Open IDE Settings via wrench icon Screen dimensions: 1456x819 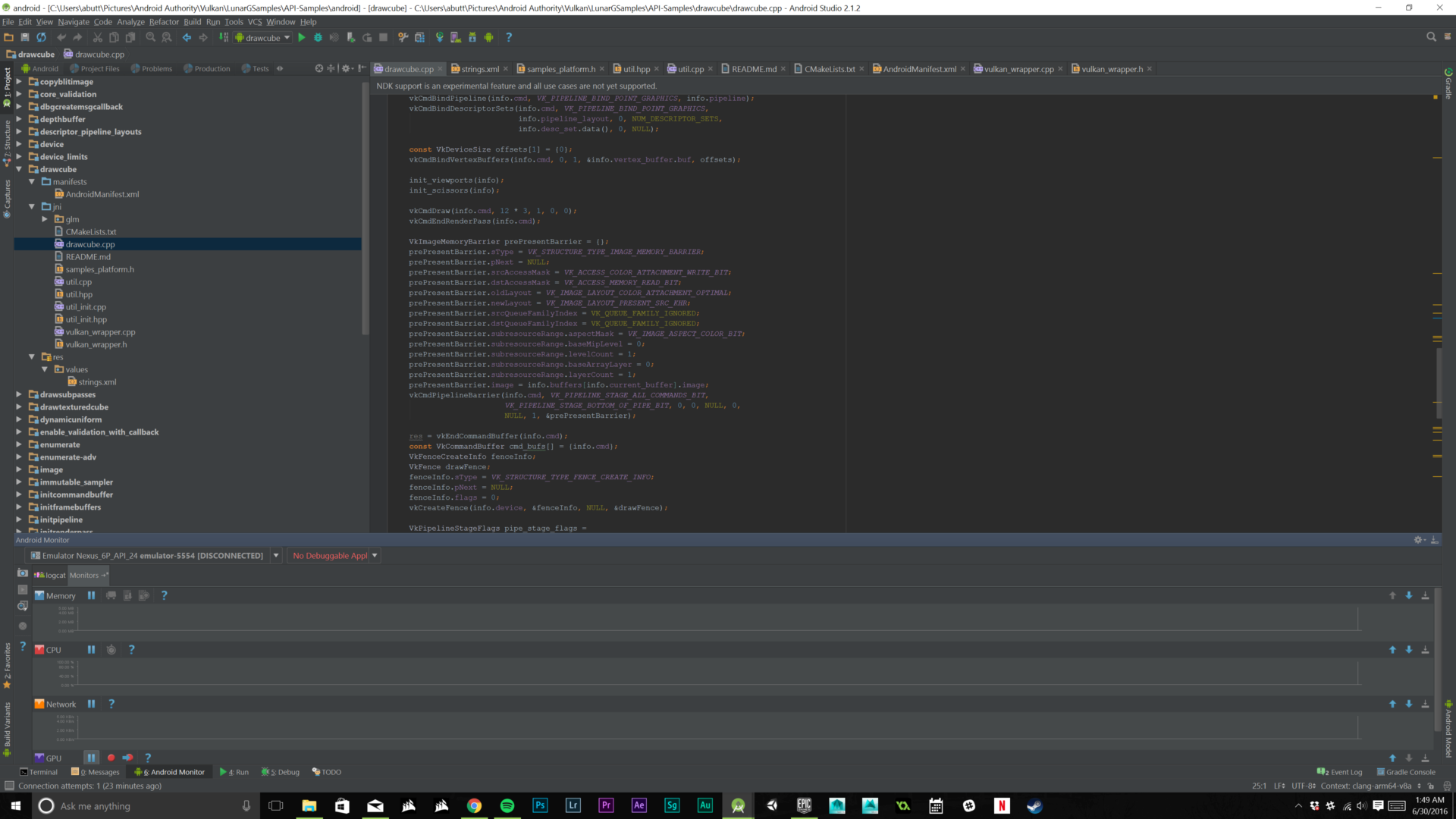[x=403, y=36]
